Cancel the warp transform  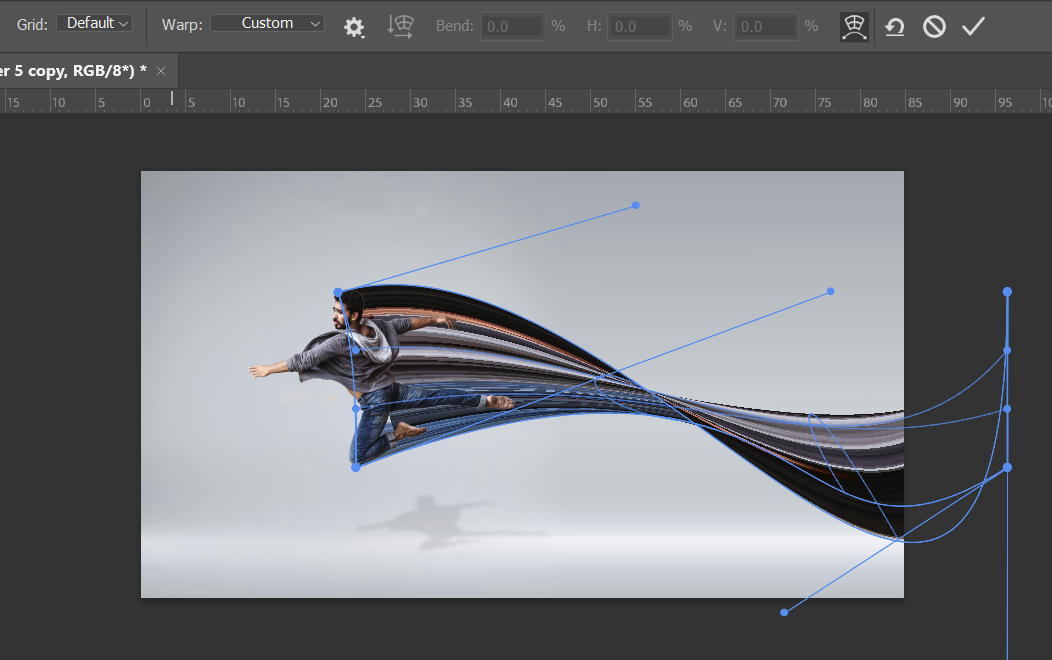tap(934, 27)
